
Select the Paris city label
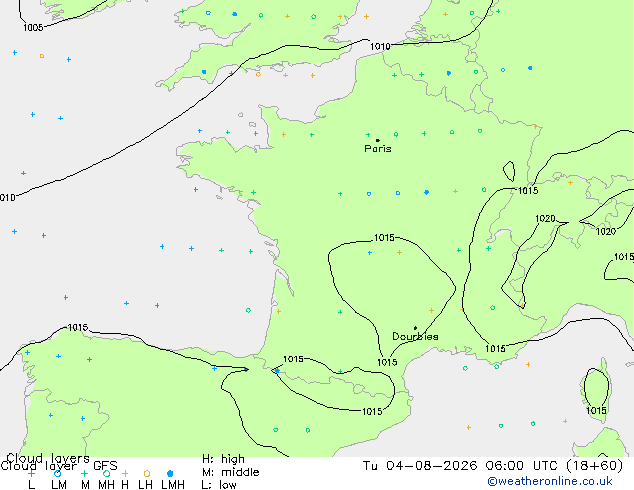point(378,149)
